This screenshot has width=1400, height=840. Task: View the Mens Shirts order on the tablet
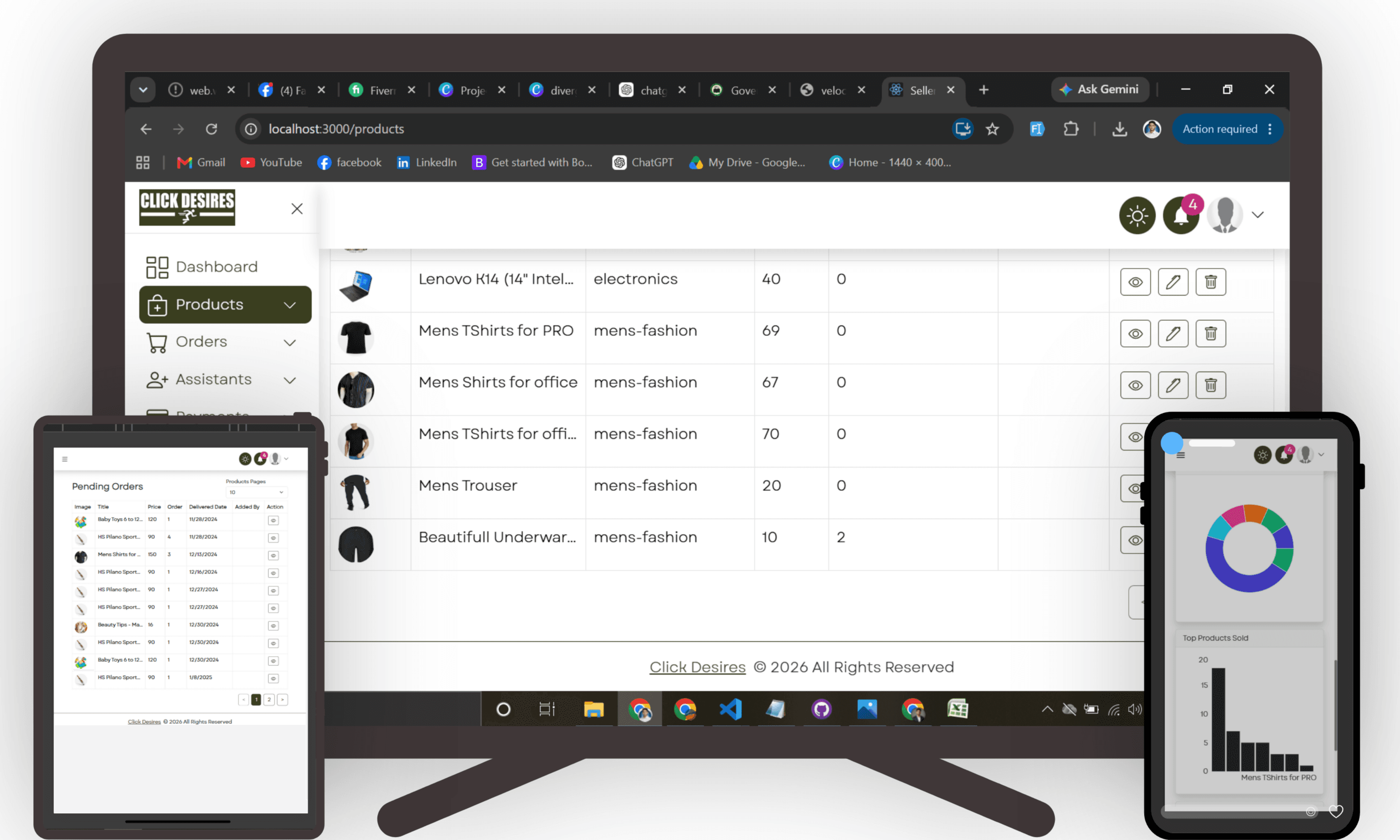[273, 555]
